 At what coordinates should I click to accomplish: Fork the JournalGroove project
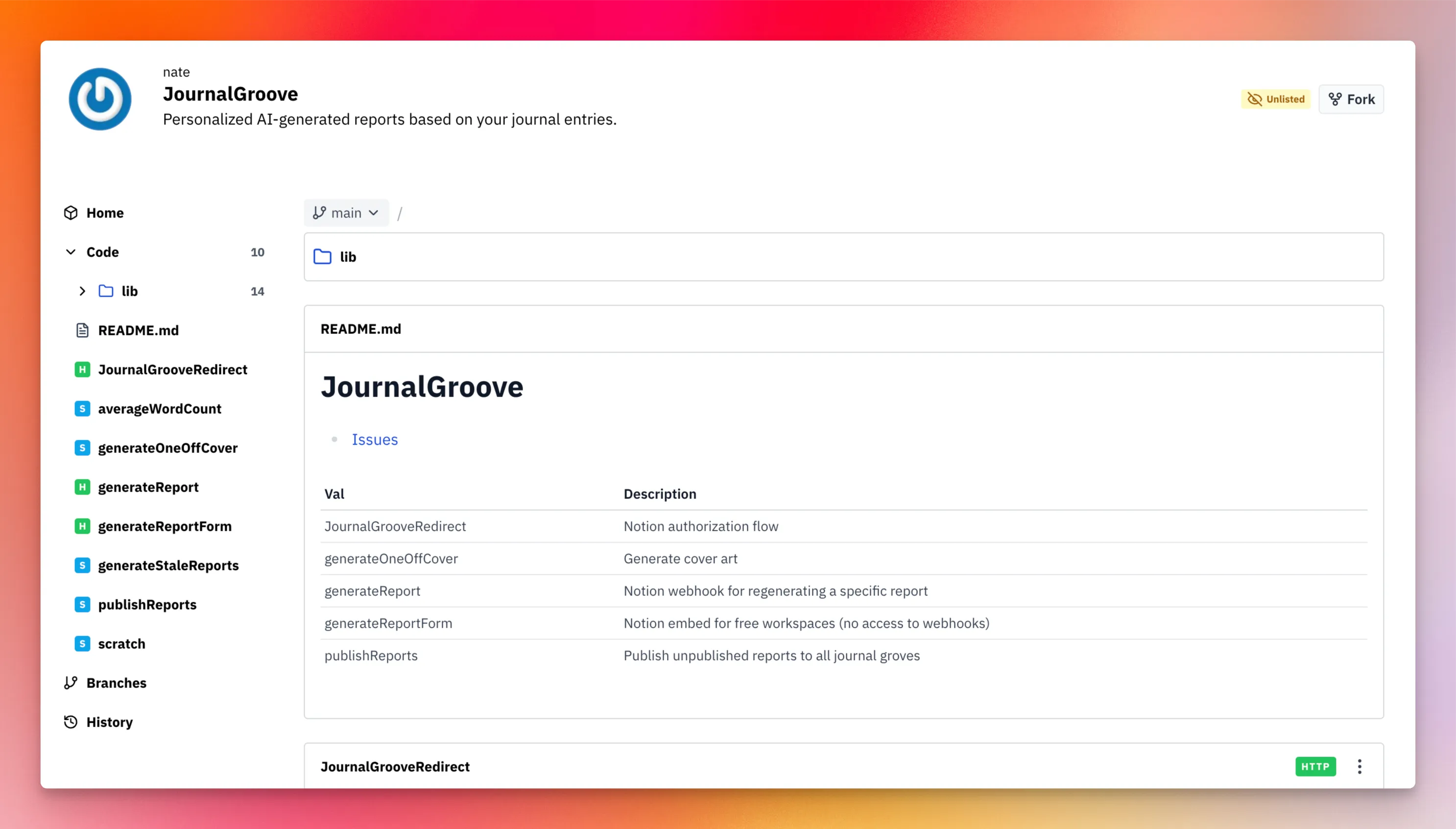coord(1351,99)
